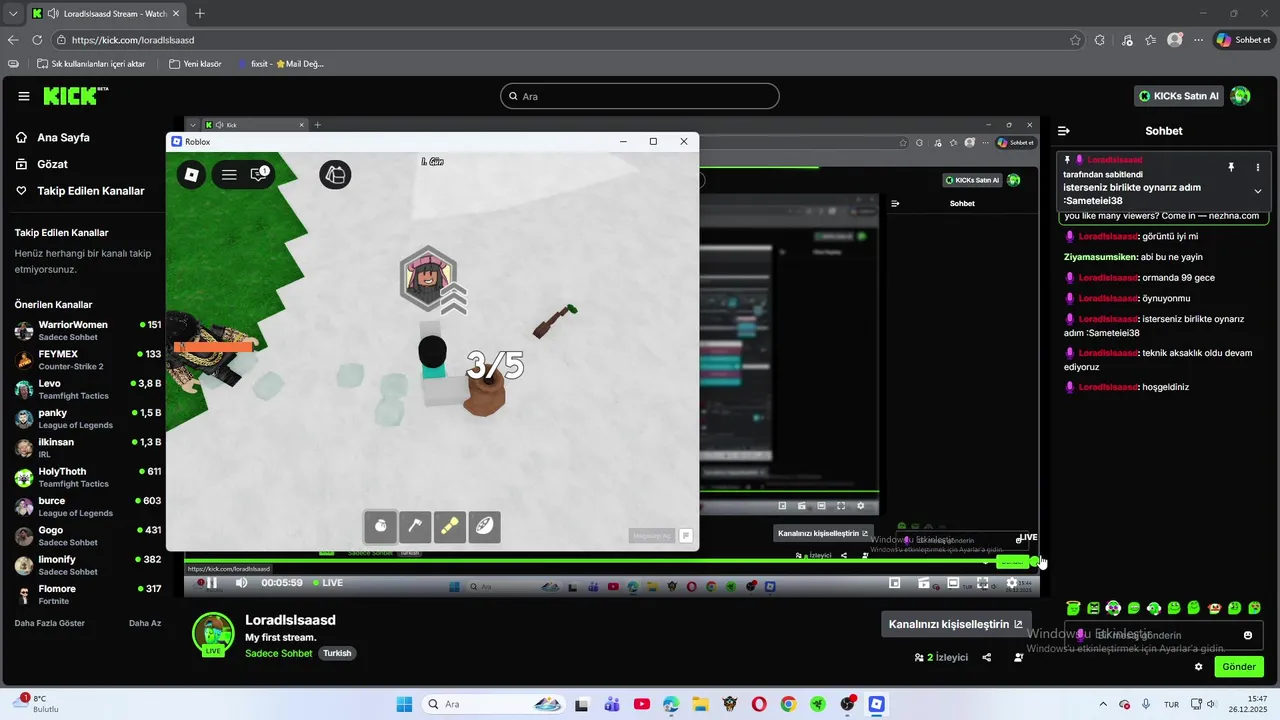Screen dimensions: 1280x720
Task: Jump to LIVE in player controls
Action: [328, 583]
